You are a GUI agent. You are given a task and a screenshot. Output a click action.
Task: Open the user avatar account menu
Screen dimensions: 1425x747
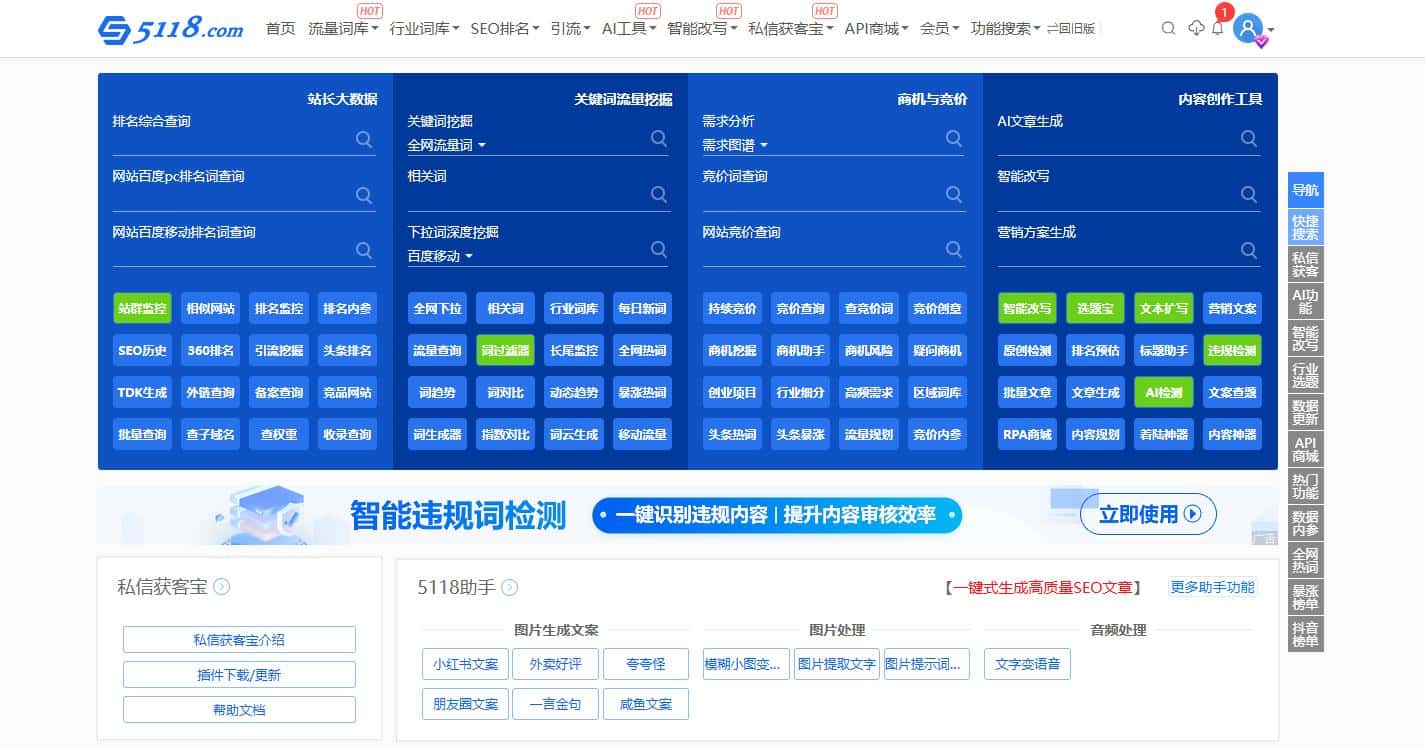point(1246,29)
